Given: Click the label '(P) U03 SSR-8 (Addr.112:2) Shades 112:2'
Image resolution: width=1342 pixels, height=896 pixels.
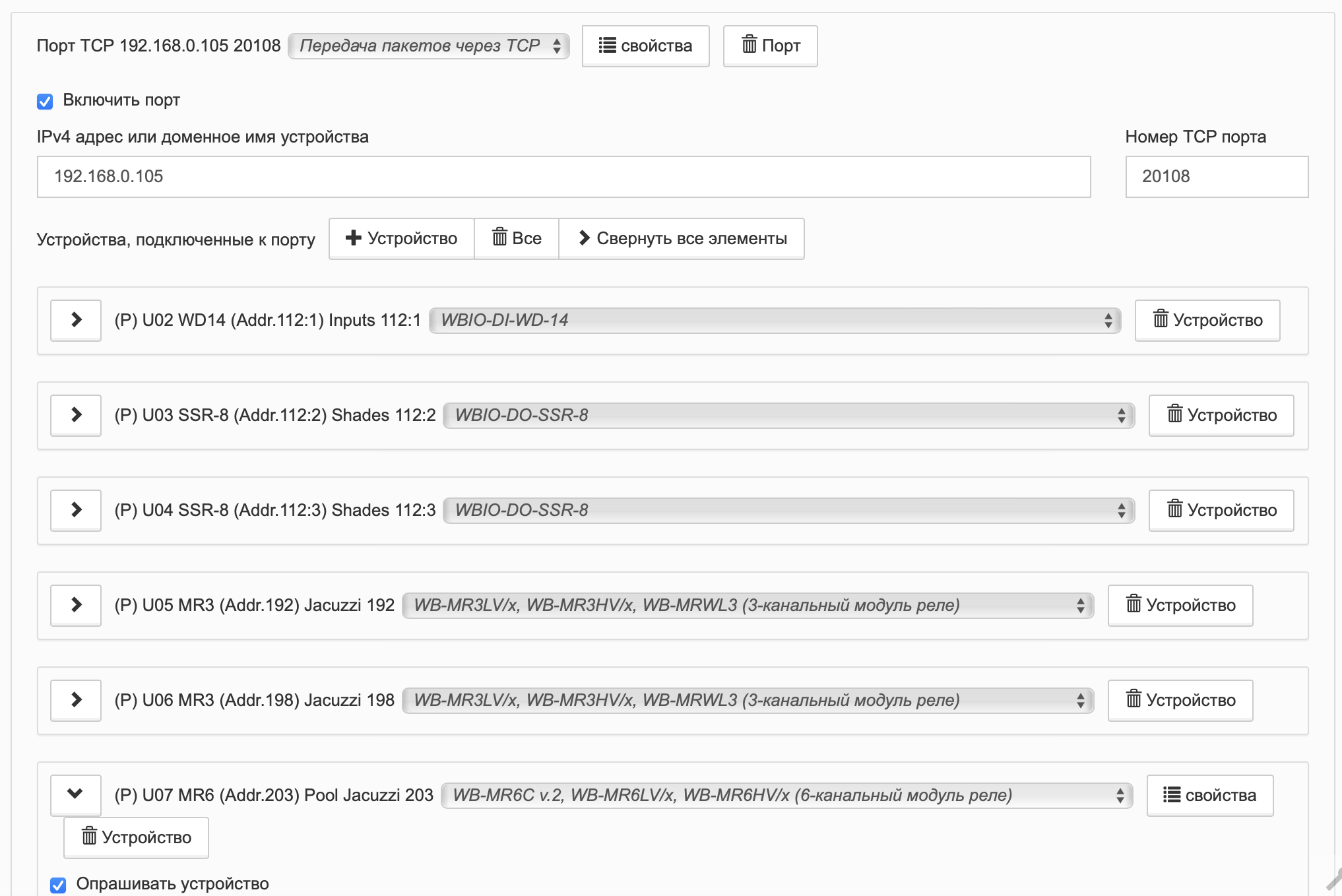Looking at the screenshot, I should click(275, 415).
